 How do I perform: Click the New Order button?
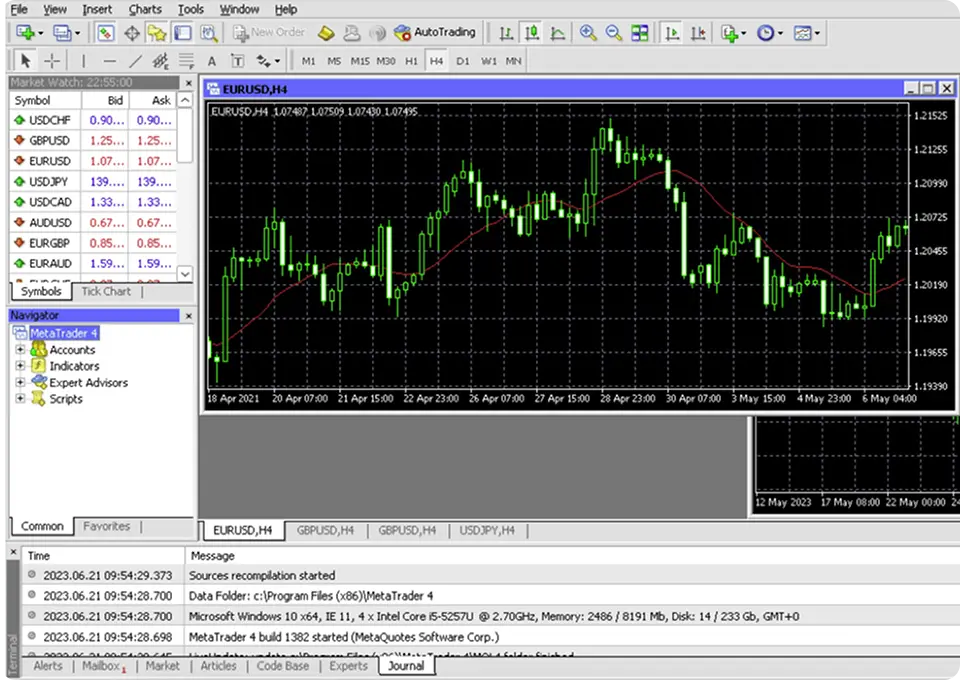coord(268,32)
